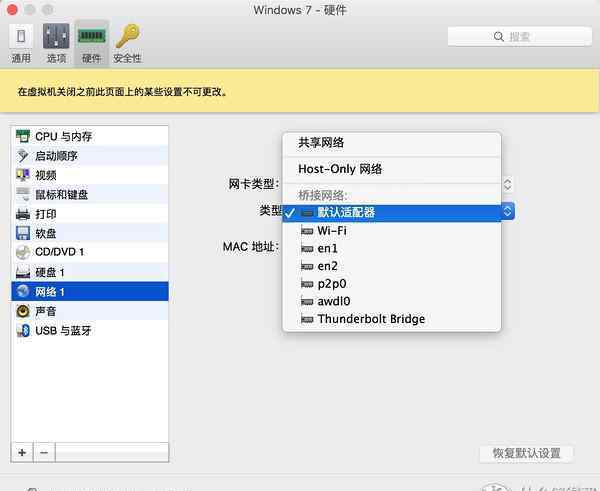Click the awdl0 adapter icon
This screenshot has width=600, height=491.
click(307, 302)
